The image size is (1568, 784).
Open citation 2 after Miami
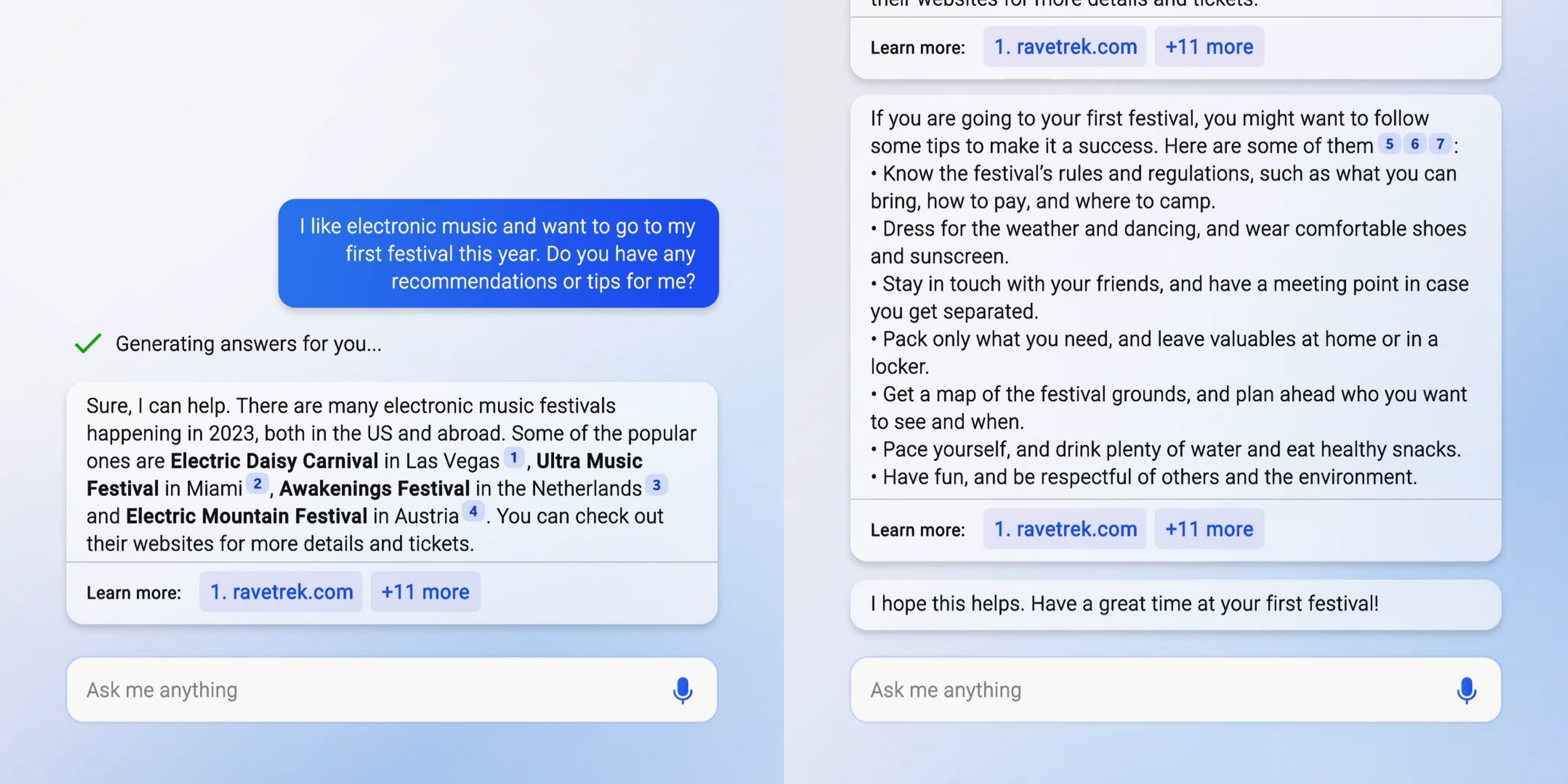pyautogui.click(x=258, y=485)
